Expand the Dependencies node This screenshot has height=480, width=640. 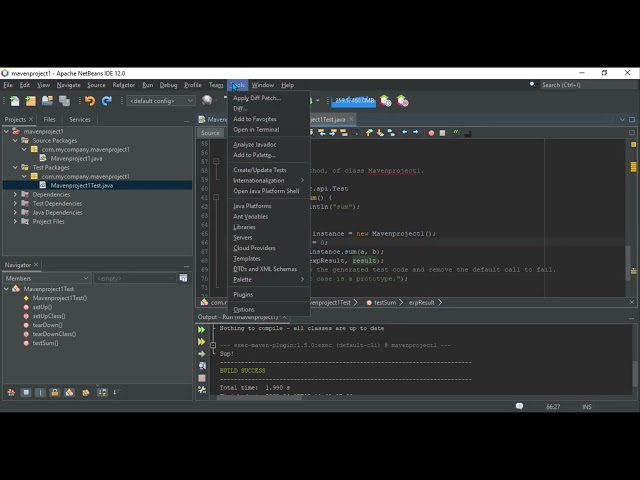pyautogui.click(x=15, y=194)
